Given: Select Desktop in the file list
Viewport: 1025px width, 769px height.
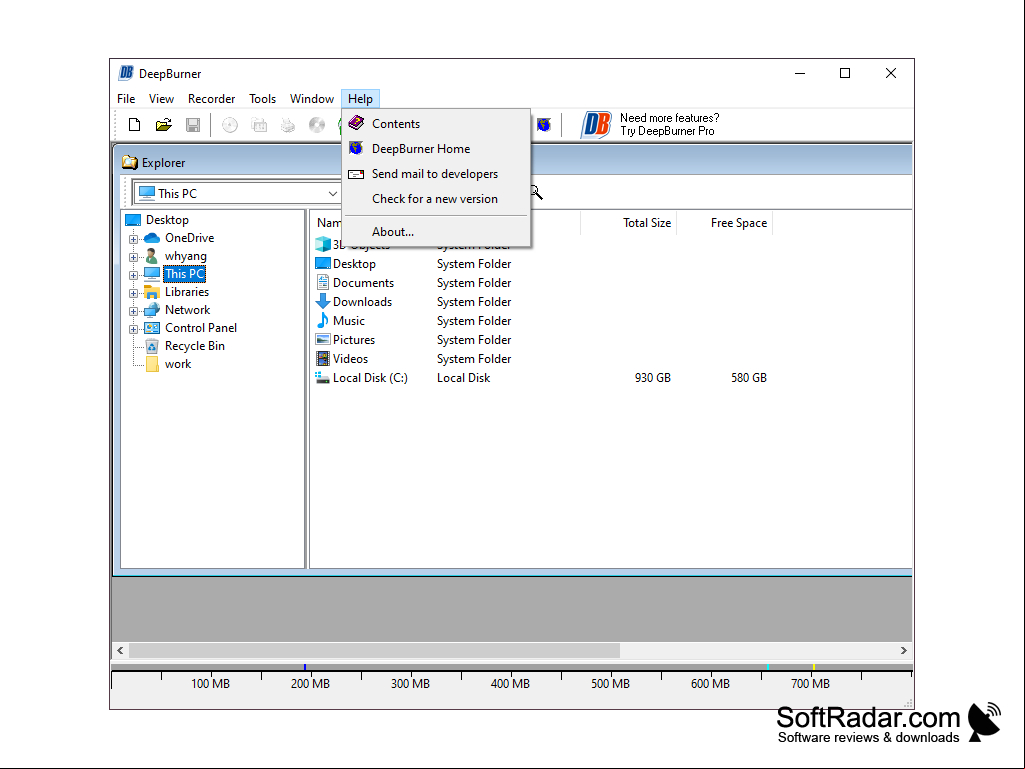Looking at the screenshot, I should point(354,264).
